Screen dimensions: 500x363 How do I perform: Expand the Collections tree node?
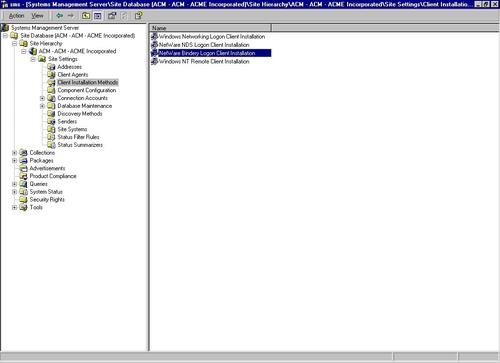point(14,153)
